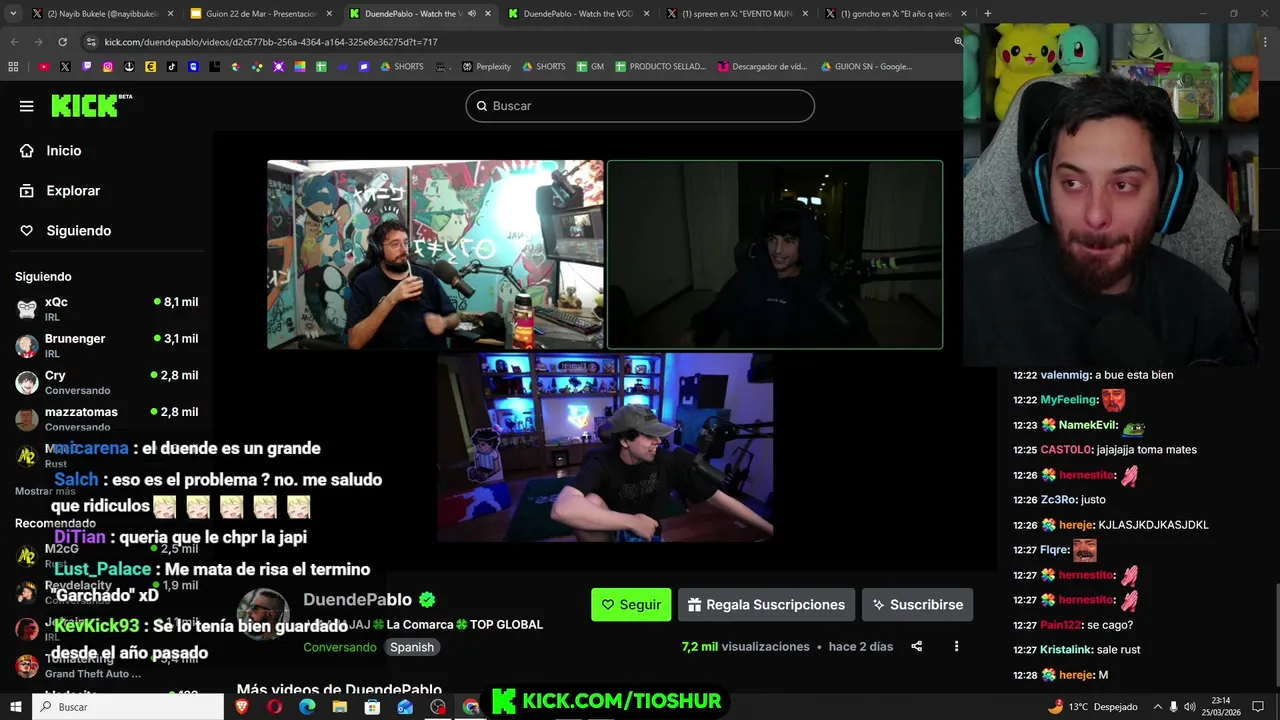The height and width of the screenshot is (720, 1280).
Task: Open Brunenger channel in following list
Action: pyautogui.click(x=106, y=346)
